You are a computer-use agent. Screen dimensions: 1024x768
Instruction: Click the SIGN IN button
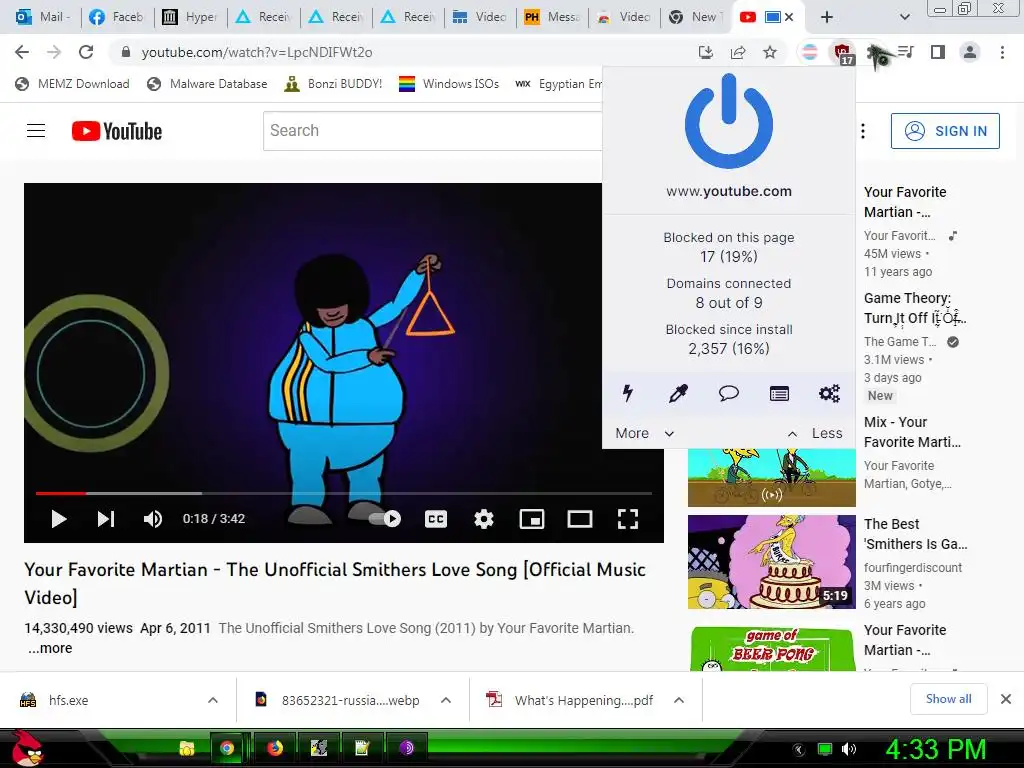(x=945, y=131)
